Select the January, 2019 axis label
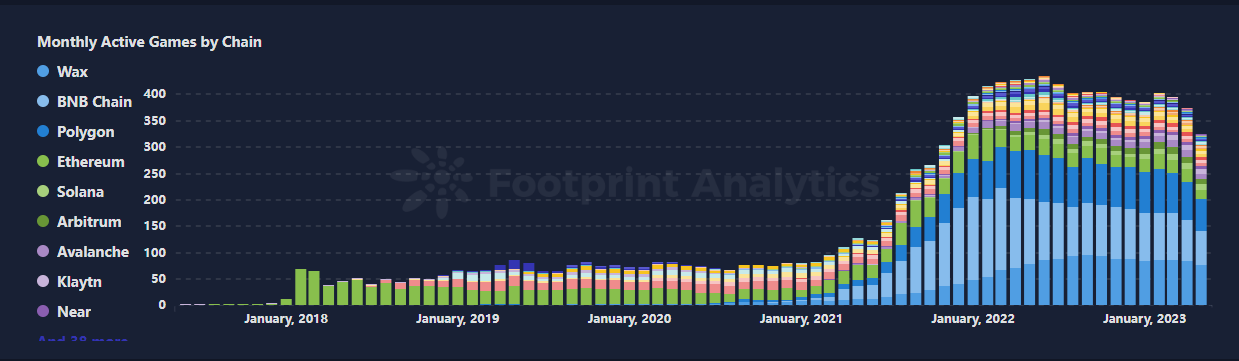 point(457,319)
